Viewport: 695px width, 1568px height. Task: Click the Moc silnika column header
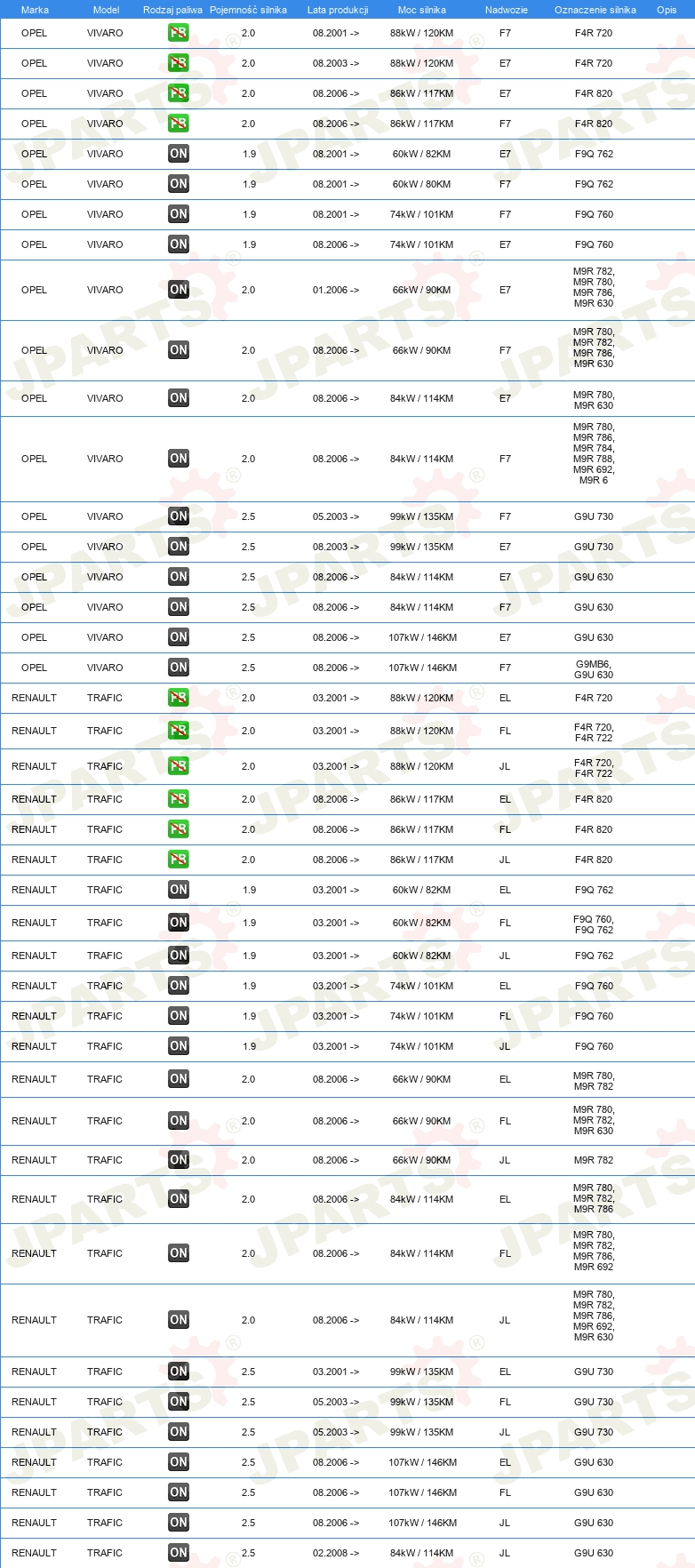coord(422,10)
